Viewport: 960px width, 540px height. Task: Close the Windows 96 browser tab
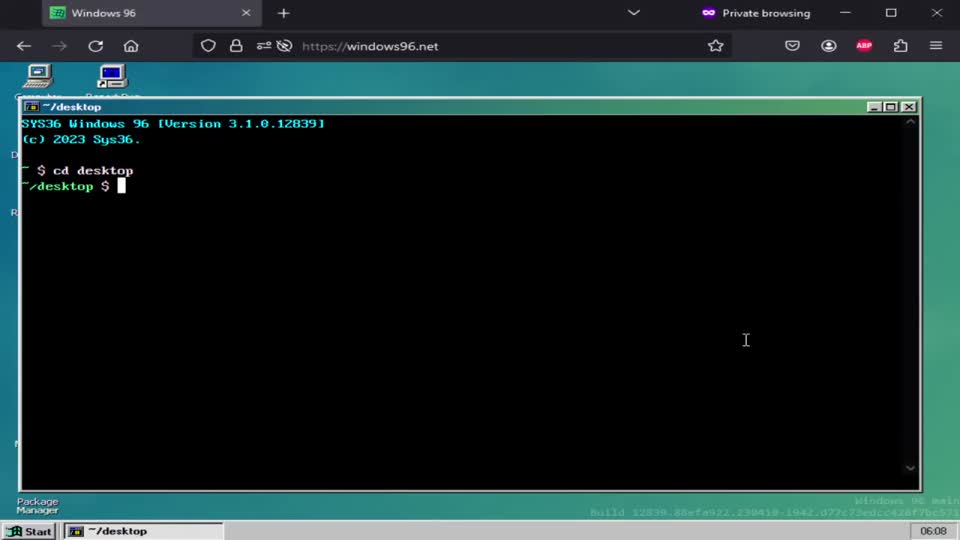tap(246, 13)
